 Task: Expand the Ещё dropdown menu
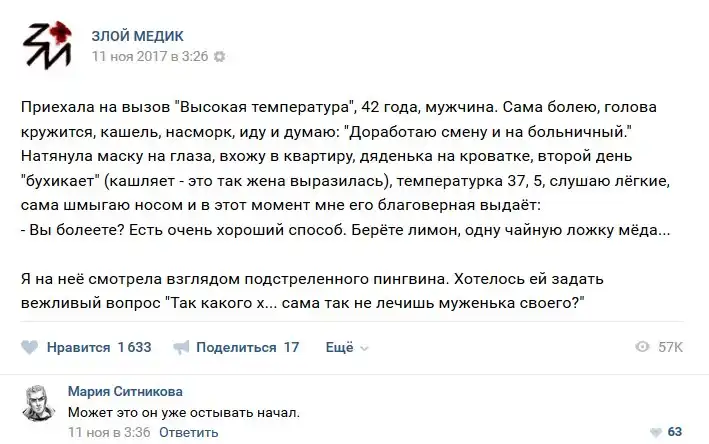click(340, 347)
